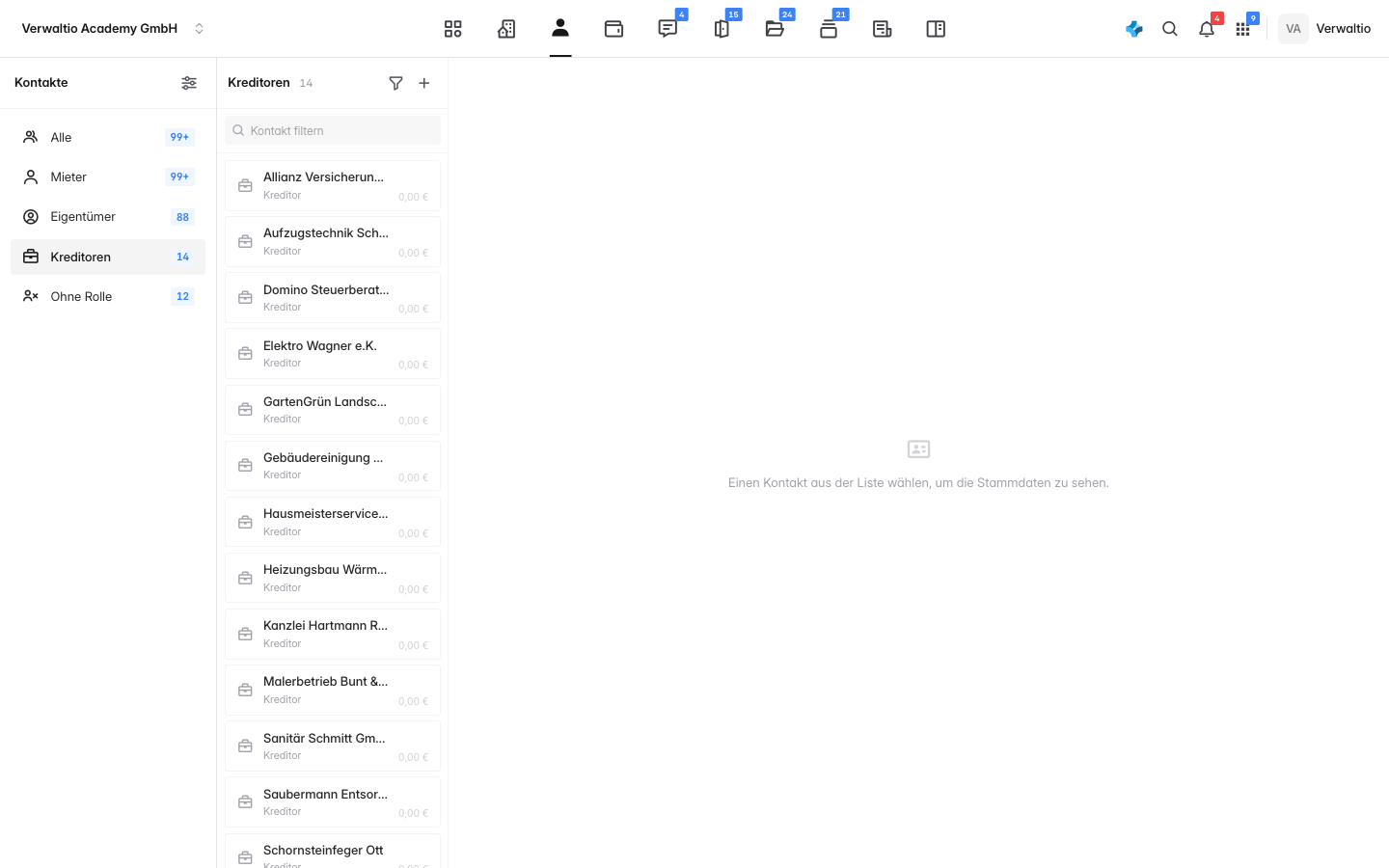Open the Schornsteinfeger Ott contact
This screenshot has width=1389, height=868.
click(333, 852)
